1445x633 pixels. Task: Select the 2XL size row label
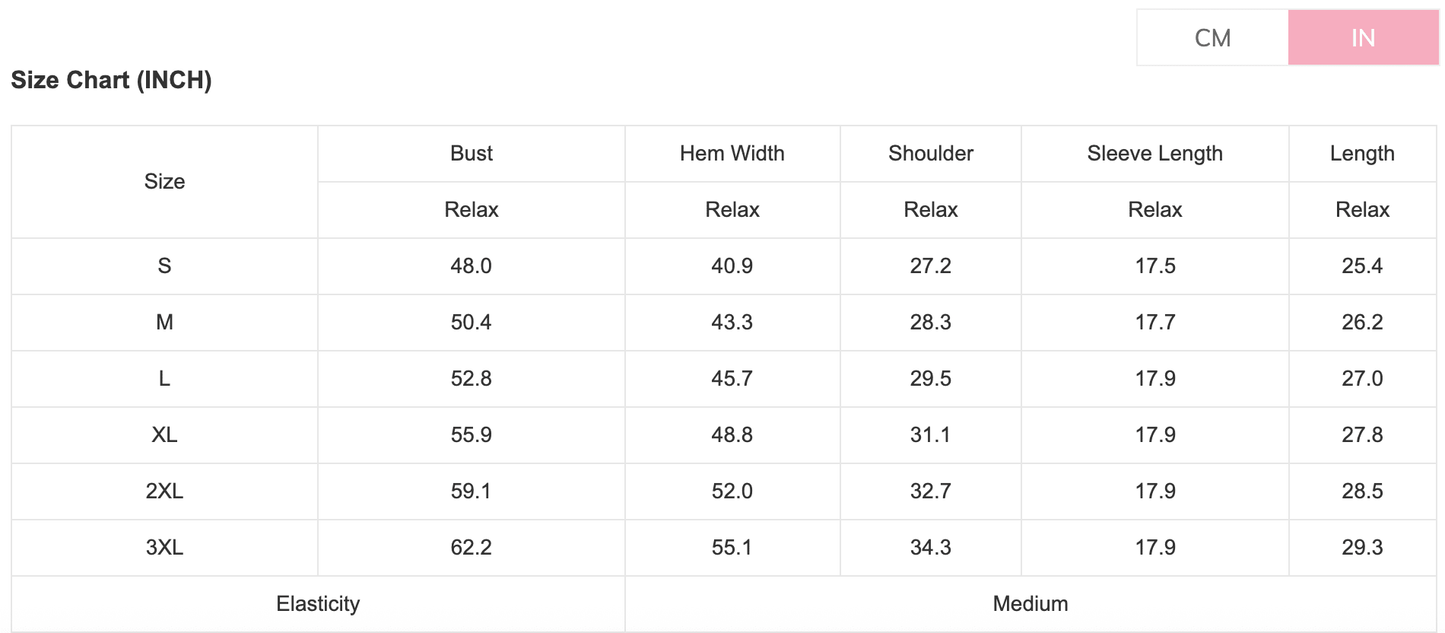pyautogui.click(x=164, y=491)
